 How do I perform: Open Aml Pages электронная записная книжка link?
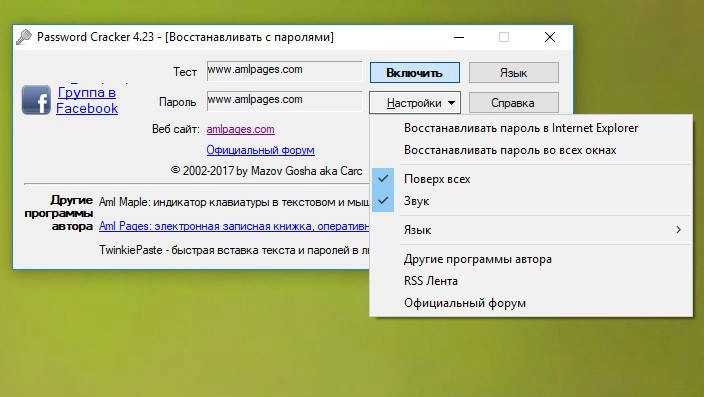click(234, 226)
